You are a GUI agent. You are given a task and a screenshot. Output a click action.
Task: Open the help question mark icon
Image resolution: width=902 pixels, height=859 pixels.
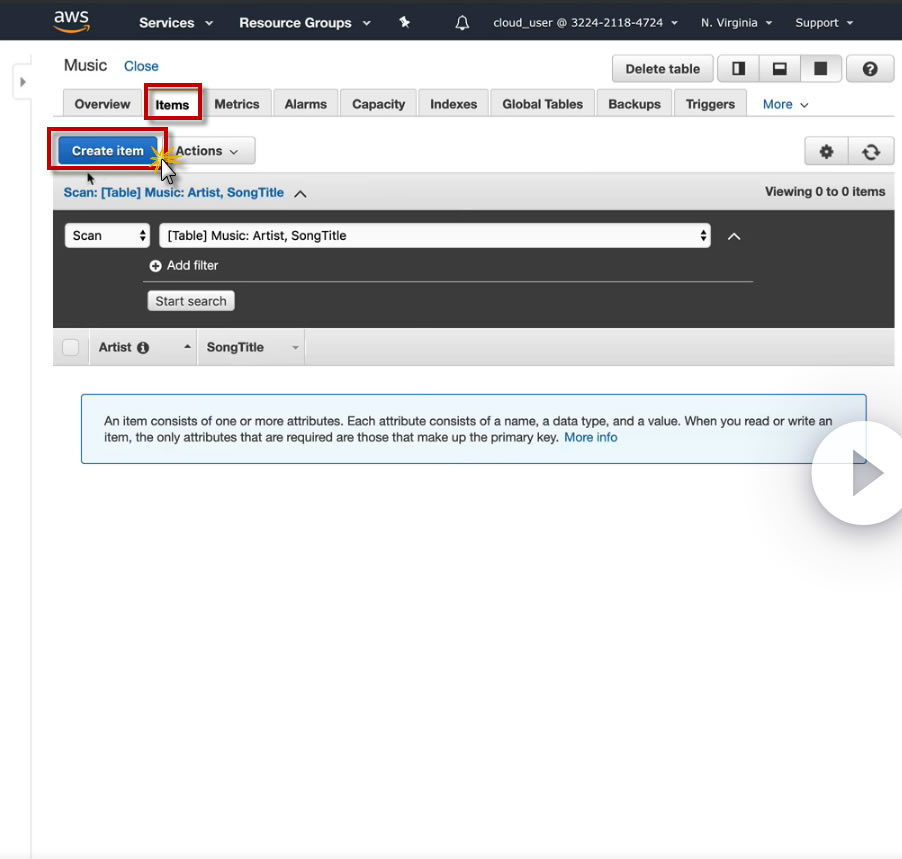pyautogui.click(x=870, y=69)
